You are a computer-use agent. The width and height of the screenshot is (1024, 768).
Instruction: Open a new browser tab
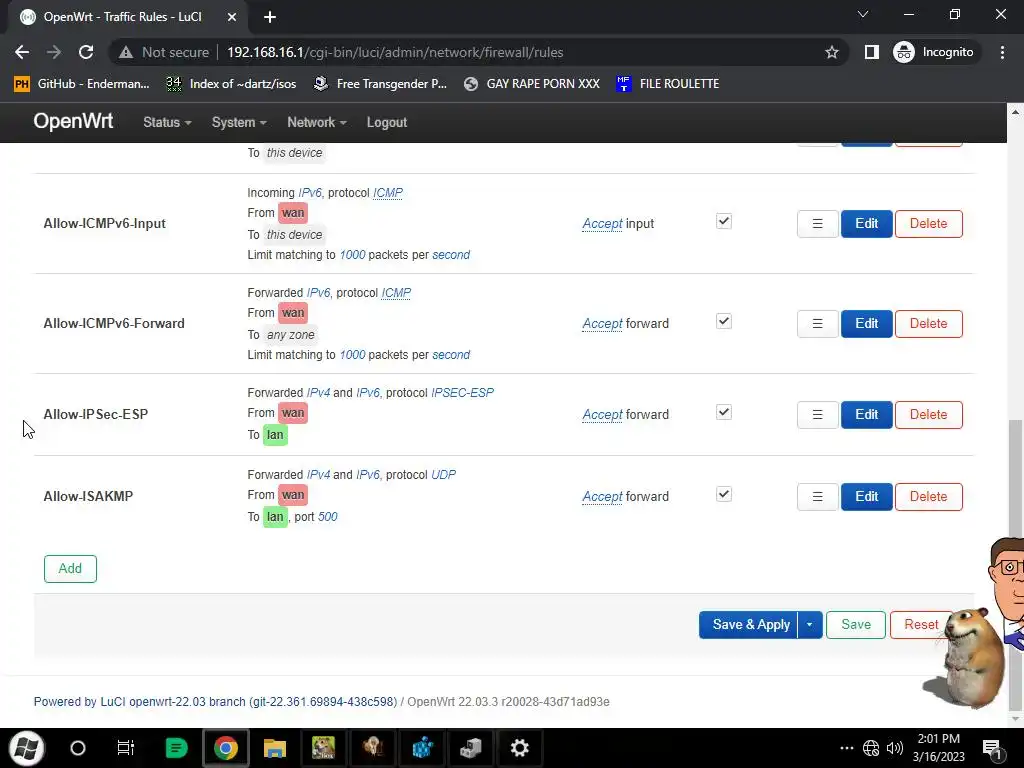270,17
